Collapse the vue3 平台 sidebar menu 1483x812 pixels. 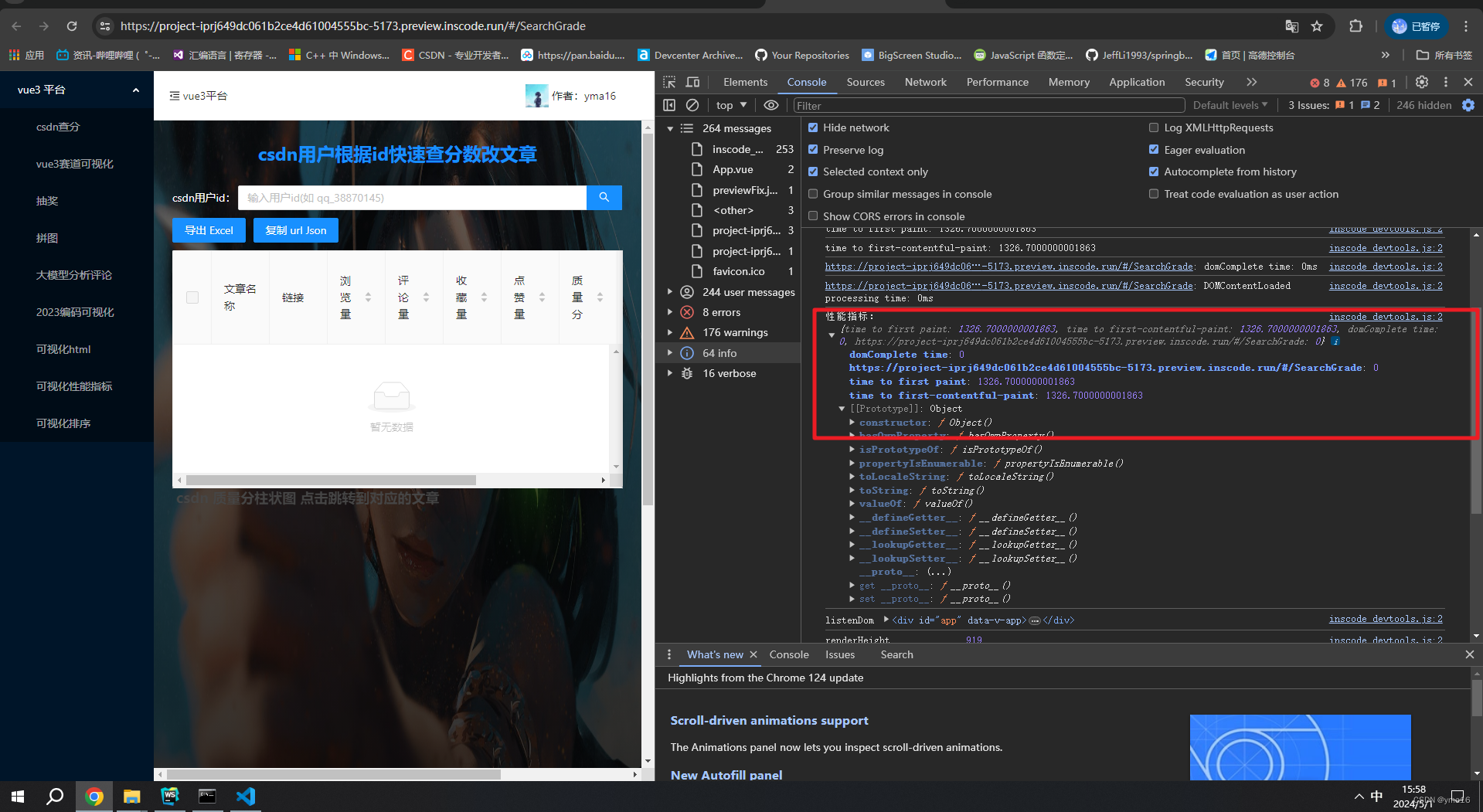[x=136, y=90]
